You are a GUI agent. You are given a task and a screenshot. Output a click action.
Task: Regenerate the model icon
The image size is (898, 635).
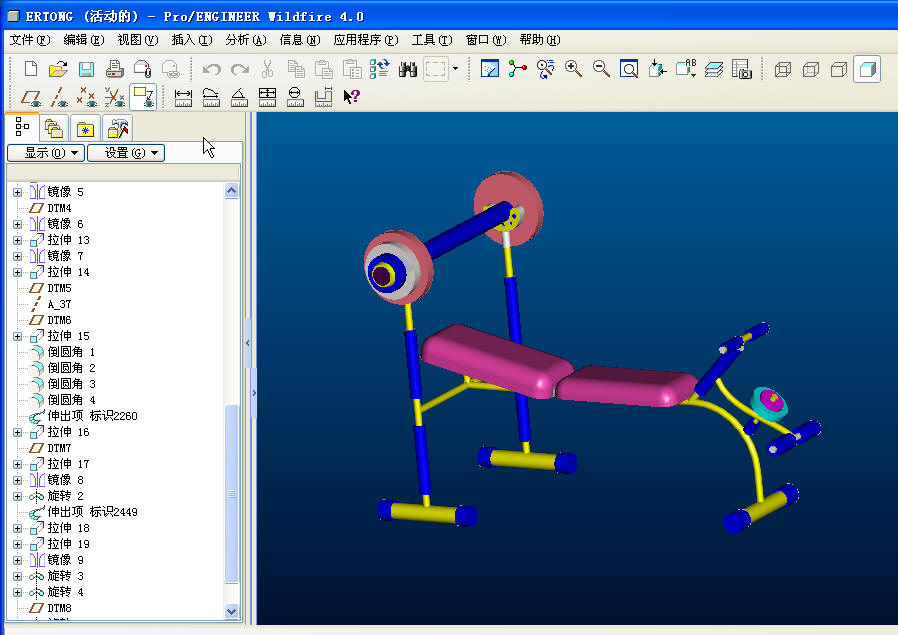click(380, 69)
